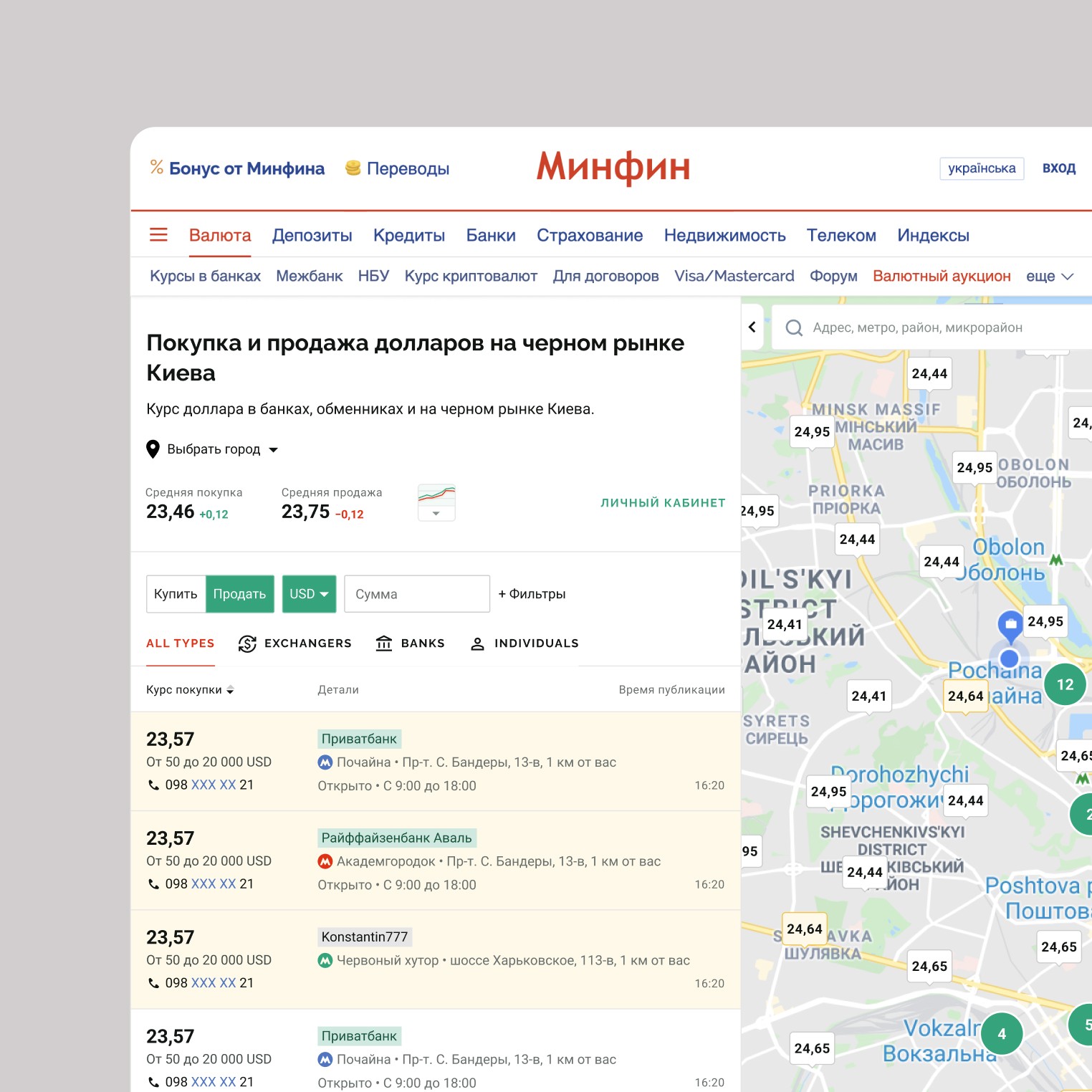
Task: Click the blue metro icon next to Почайна in first row
Action: 325,762
